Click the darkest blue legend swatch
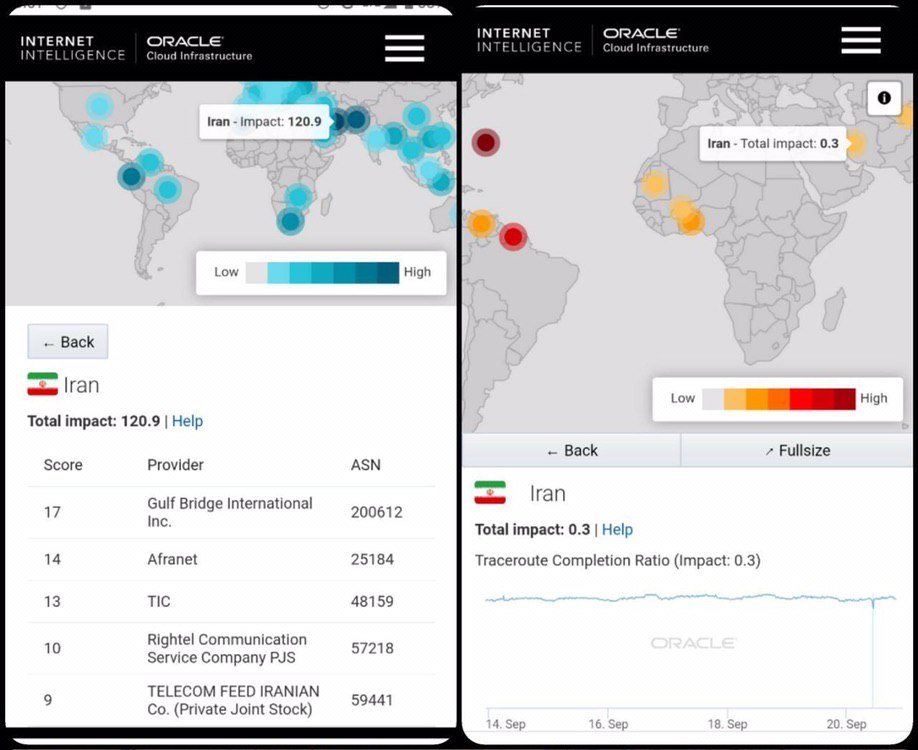The image size is (918, 750). 388,272
